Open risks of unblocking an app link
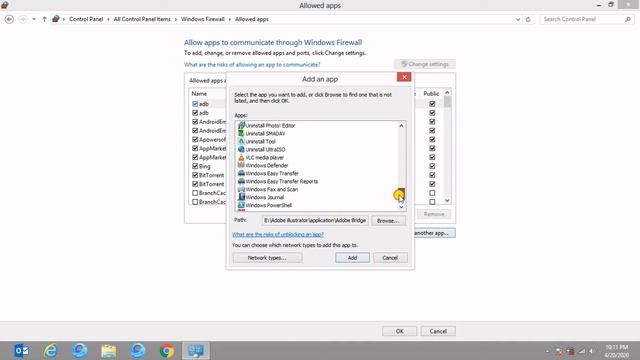This screenshot has width=640, height=360. coord(278,234)
